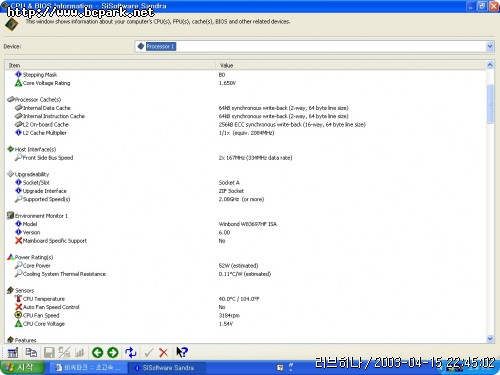This screenshot has width=500, height=375.
Task: Click the refresh update icon in toolbar
Action: tap(131, 352)
